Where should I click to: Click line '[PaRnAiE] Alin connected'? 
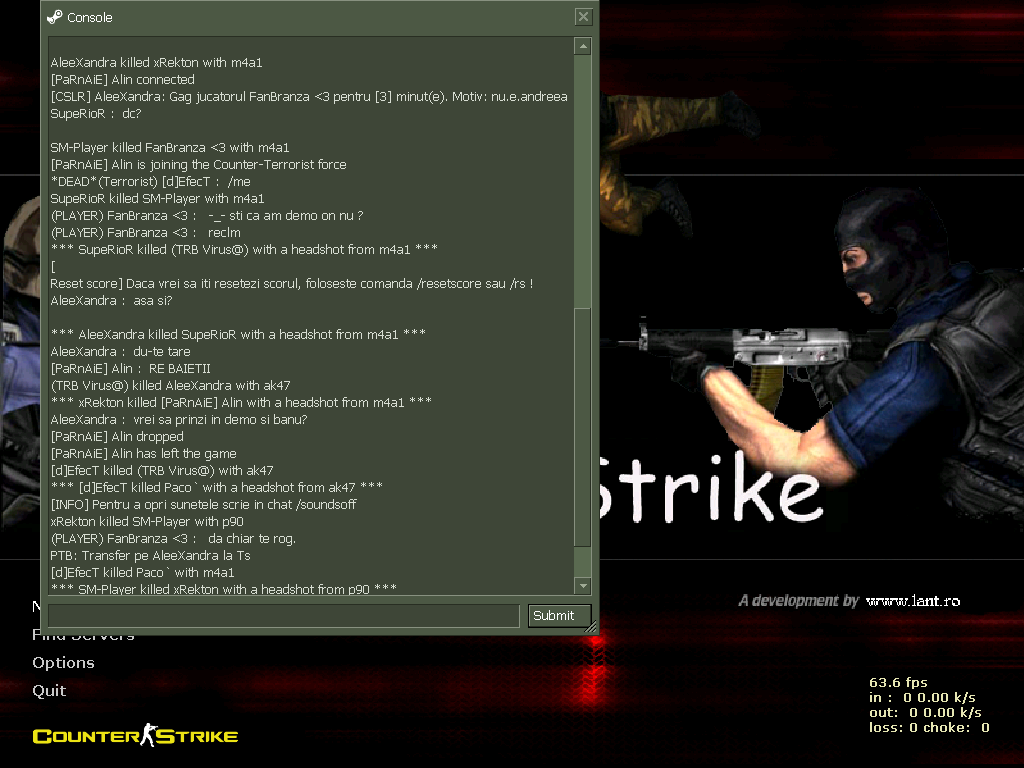click(x=122, y=80)
